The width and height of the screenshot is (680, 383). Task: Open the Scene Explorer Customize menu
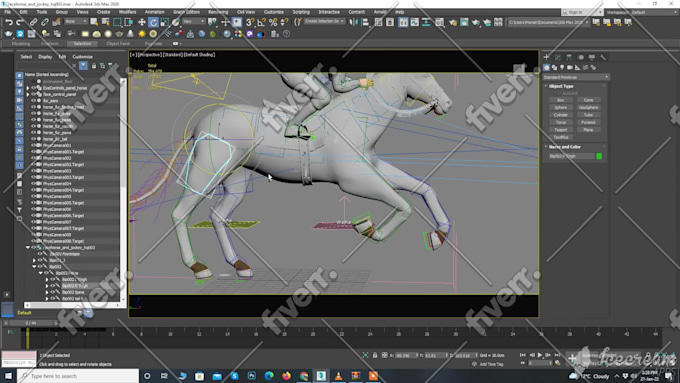[82, 57]
